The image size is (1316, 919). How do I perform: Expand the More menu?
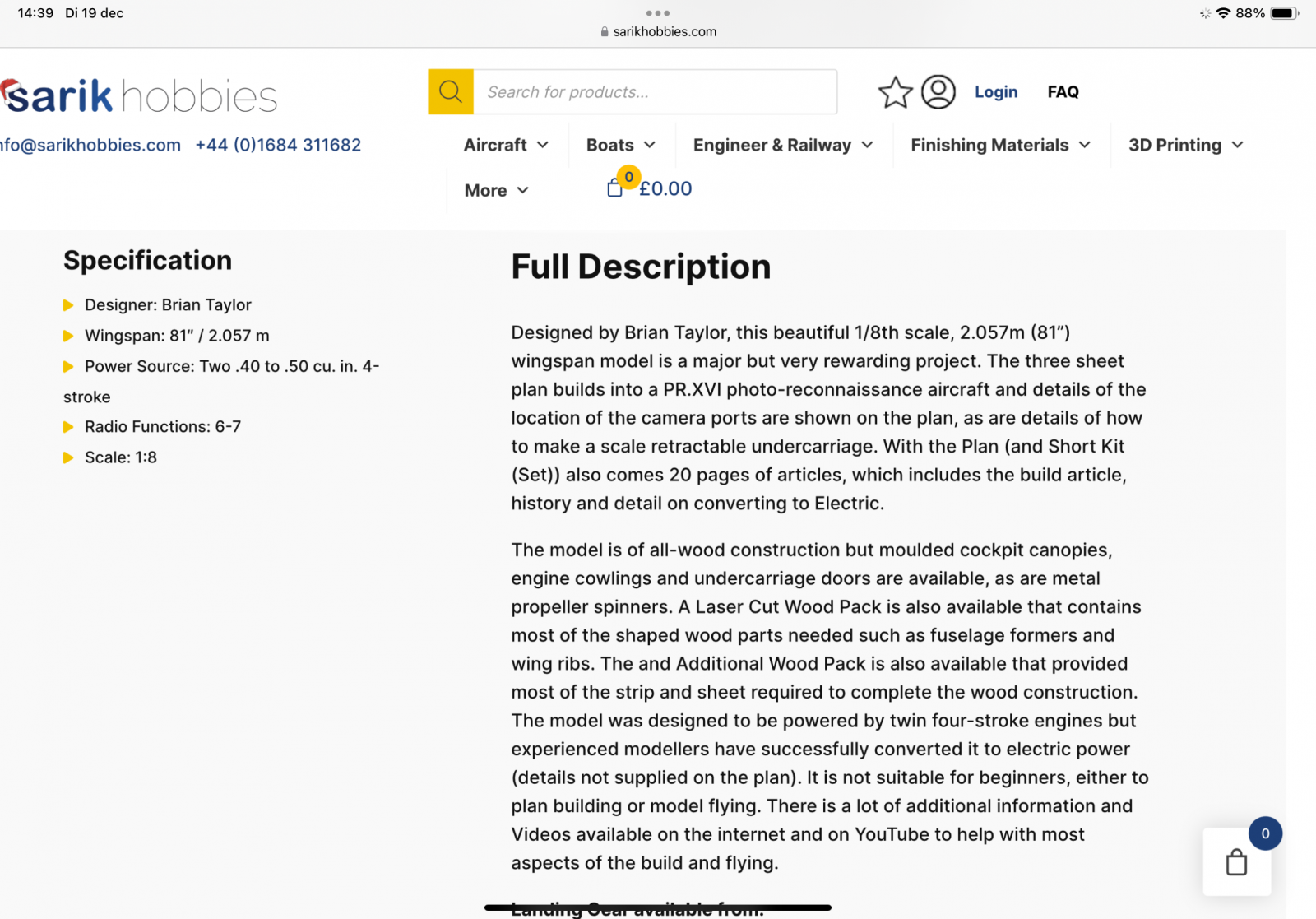point(497,190)
